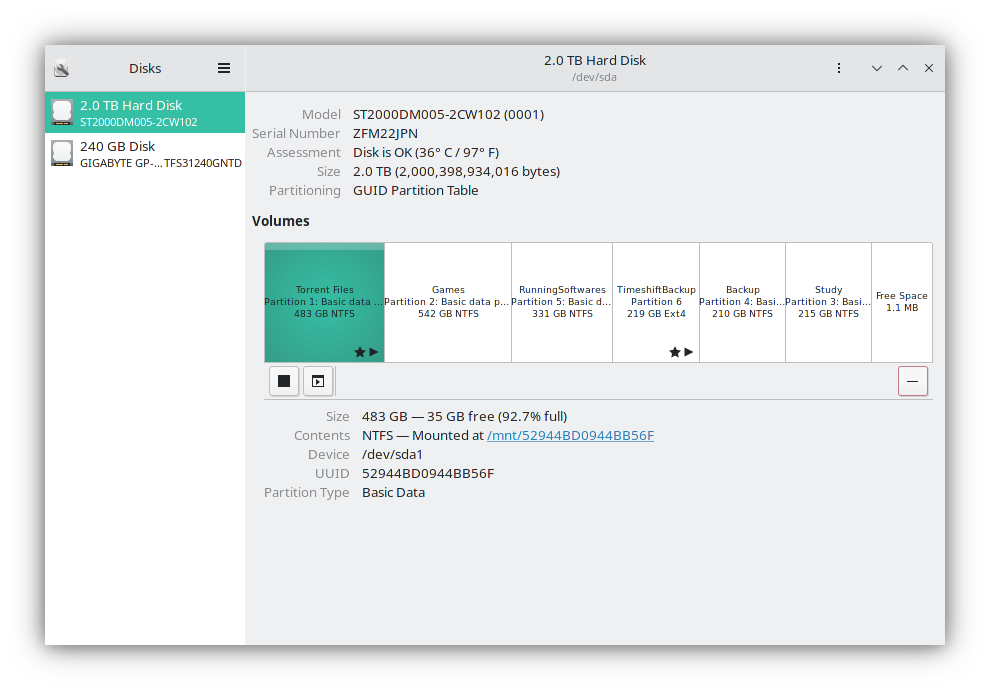Pick the Backup 210 GB partition

(x=742, y=302)
